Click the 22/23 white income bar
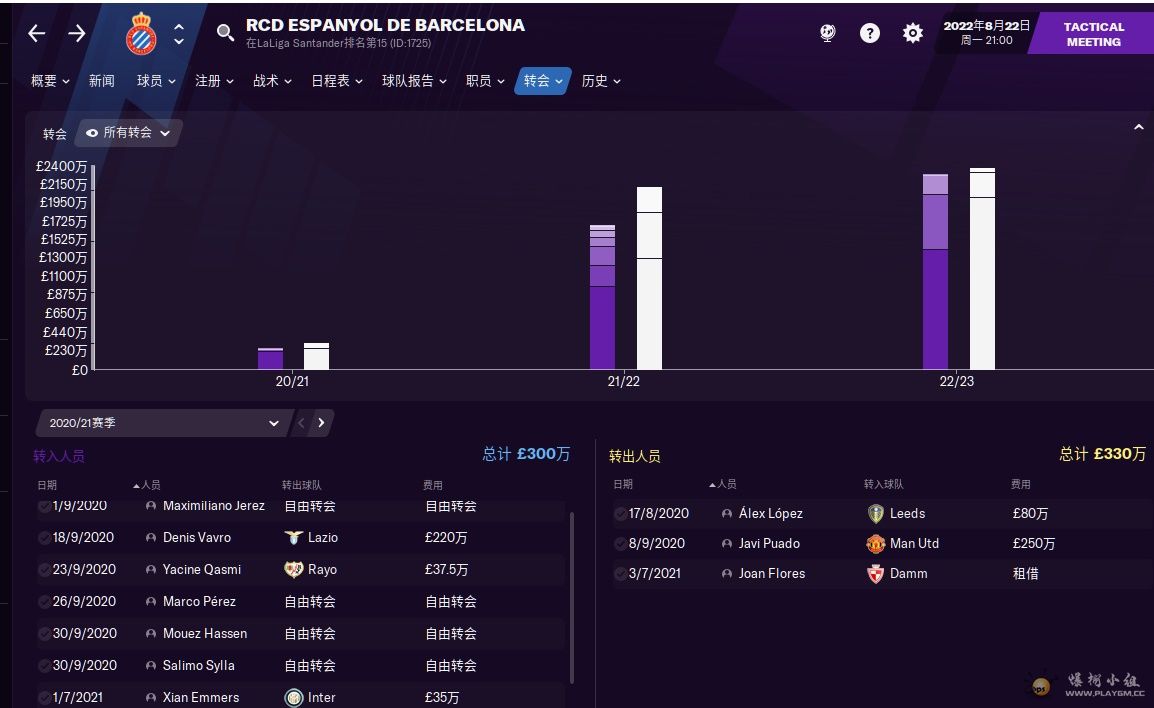Image resolution: width=1154 pixels, height=708 pixels. click(982, 269)
